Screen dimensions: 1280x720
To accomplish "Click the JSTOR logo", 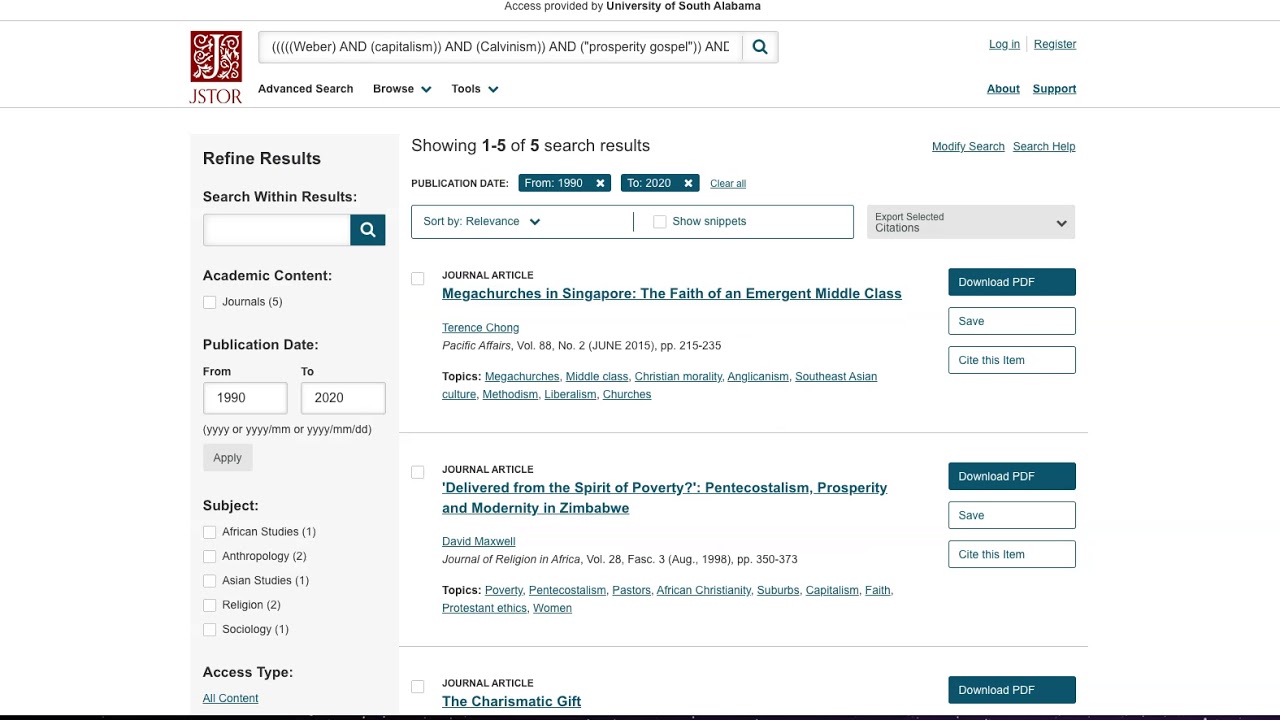I will pyautogui.click(x=216, y=67).
